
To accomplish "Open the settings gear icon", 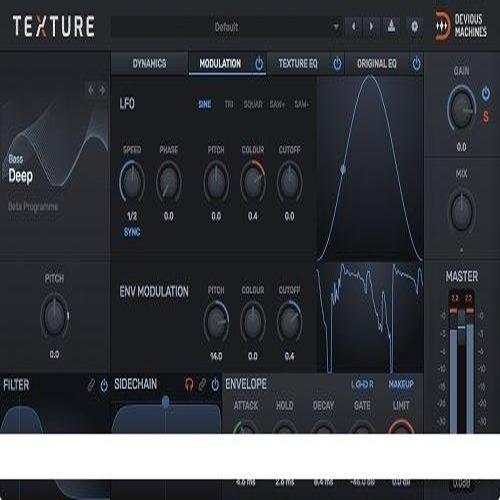I will click(414, 26).
